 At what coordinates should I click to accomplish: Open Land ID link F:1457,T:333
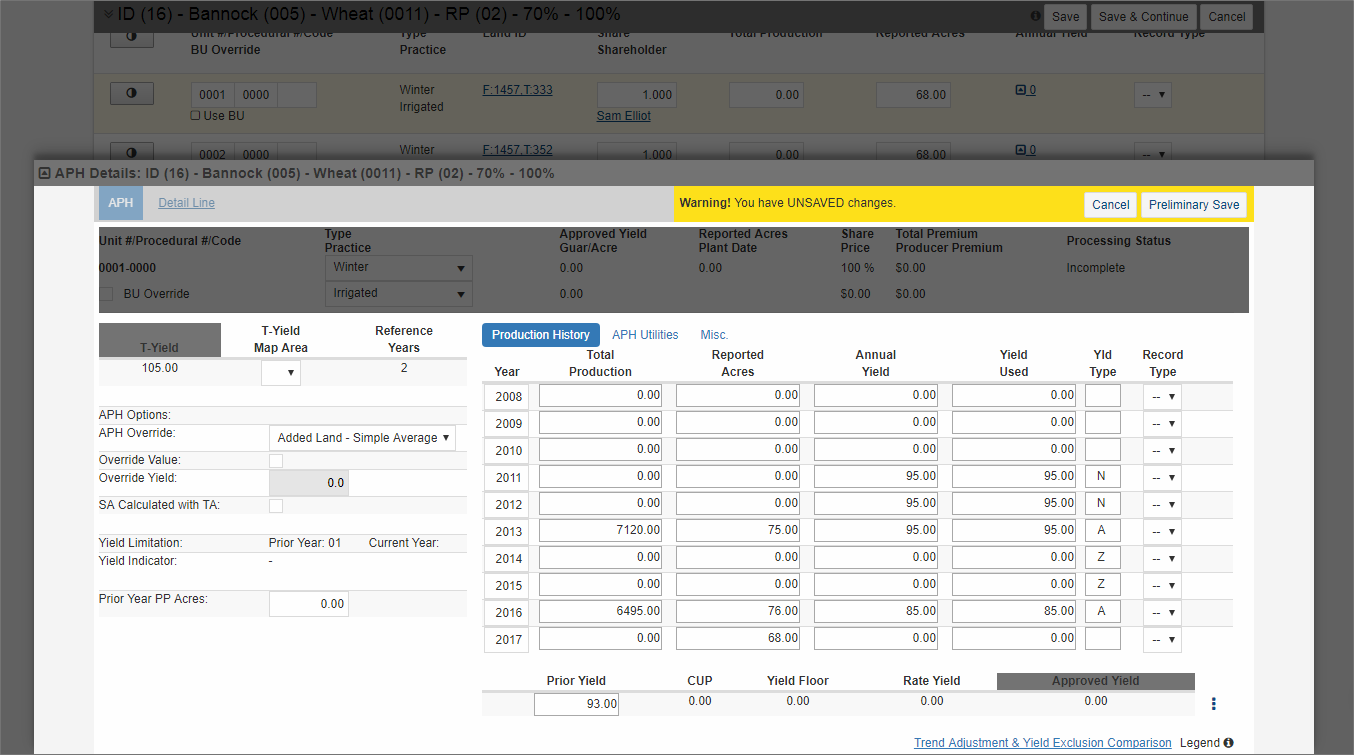click(x=517, y=90)
